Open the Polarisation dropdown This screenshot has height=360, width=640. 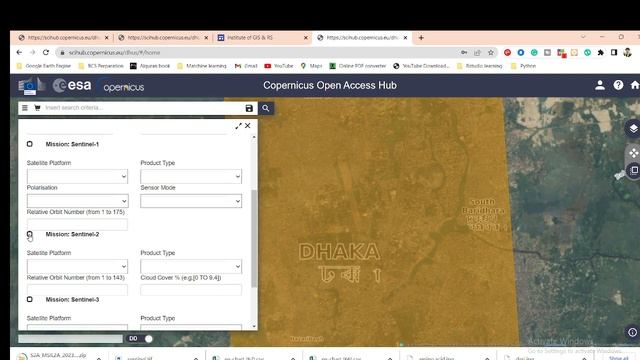[x=77, y=201]
